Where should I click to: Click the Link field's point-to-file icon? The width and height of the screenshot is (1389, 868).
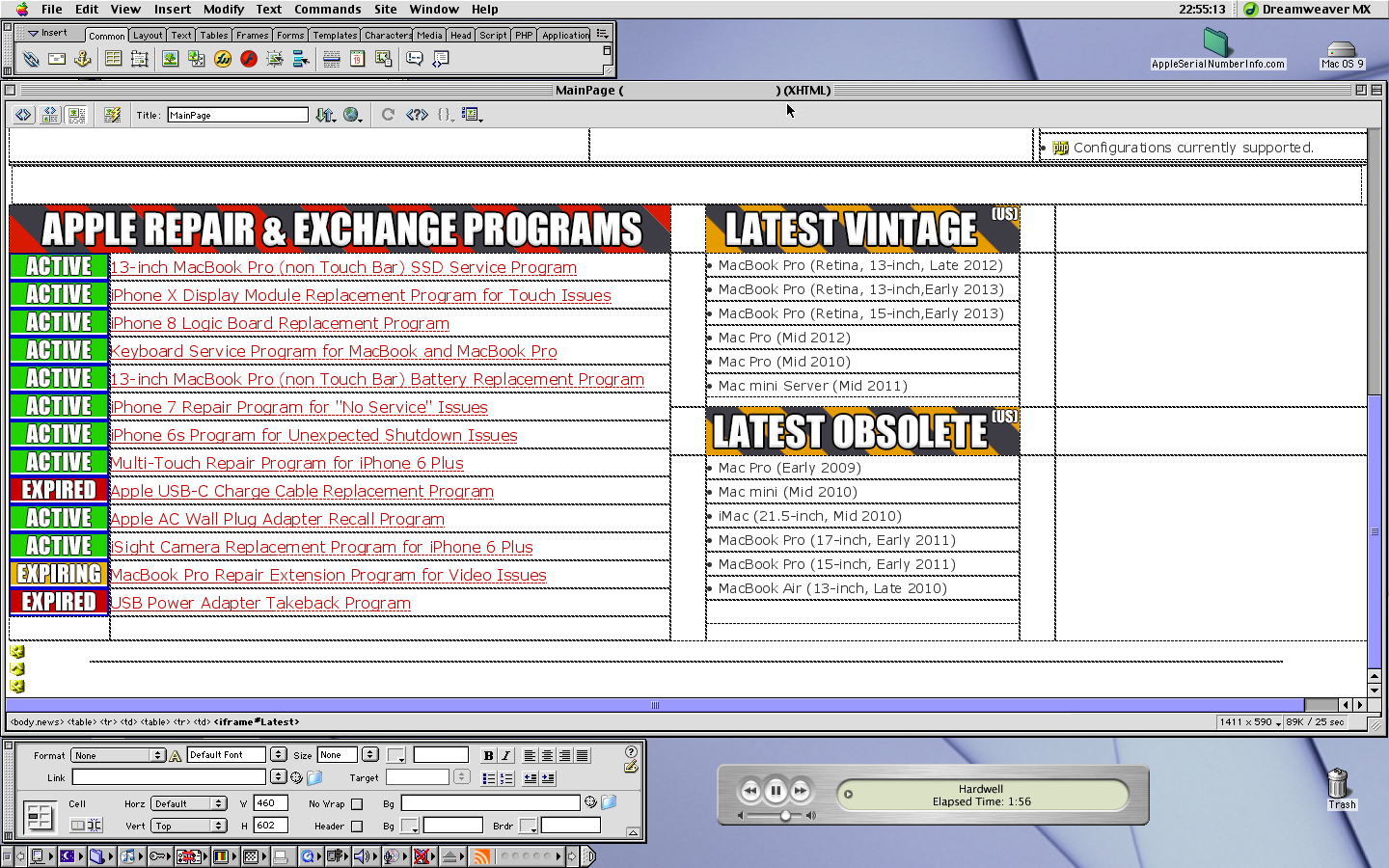[297, 777]
